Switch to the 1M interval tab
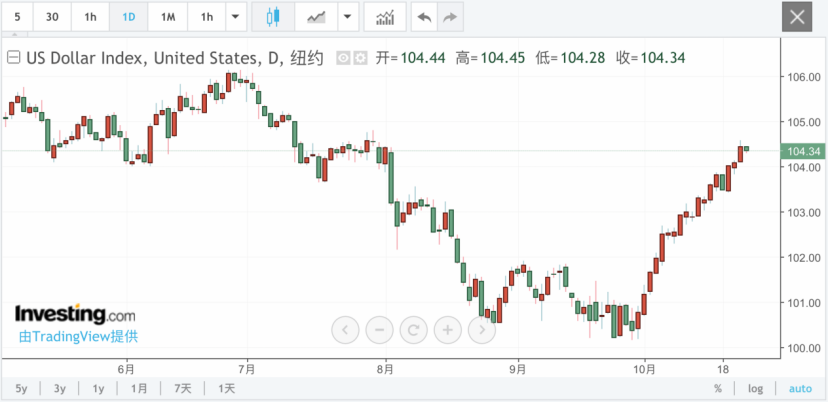Screen dimensions: 828x402 [x=168, y=17]
